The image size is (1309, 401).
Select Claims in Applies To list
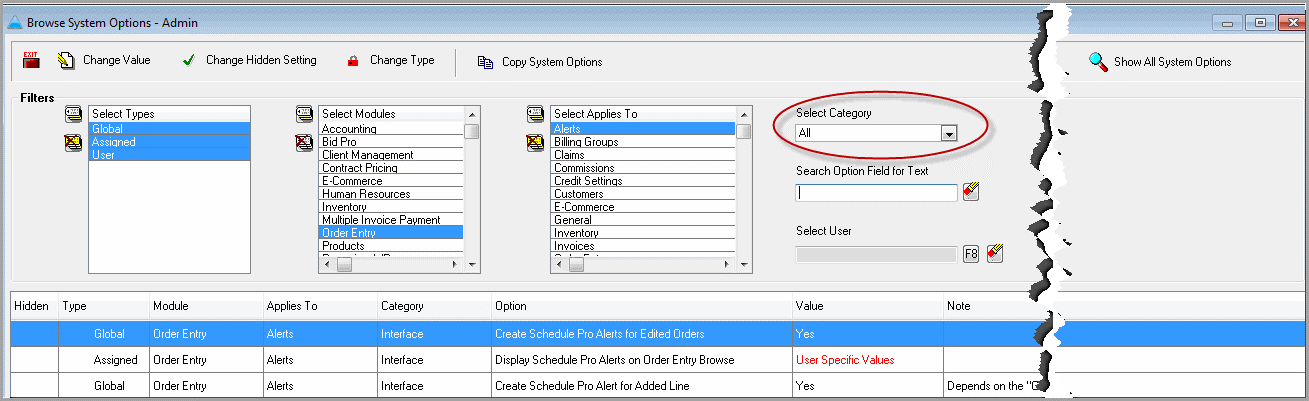click(x=643, y=155)
